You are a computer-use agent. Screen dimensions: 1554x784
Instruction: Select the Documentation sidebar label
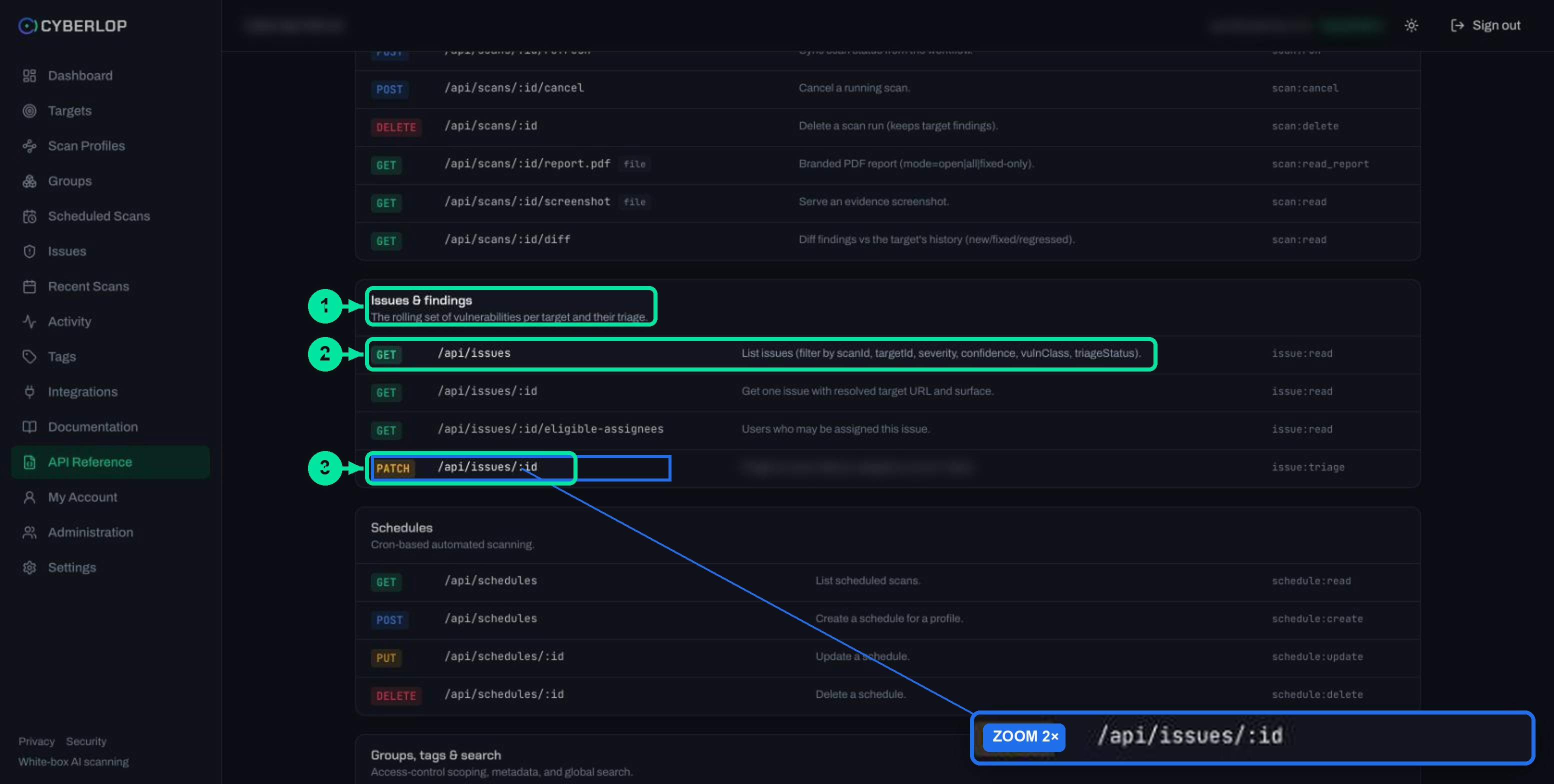(x=93, y=427)
